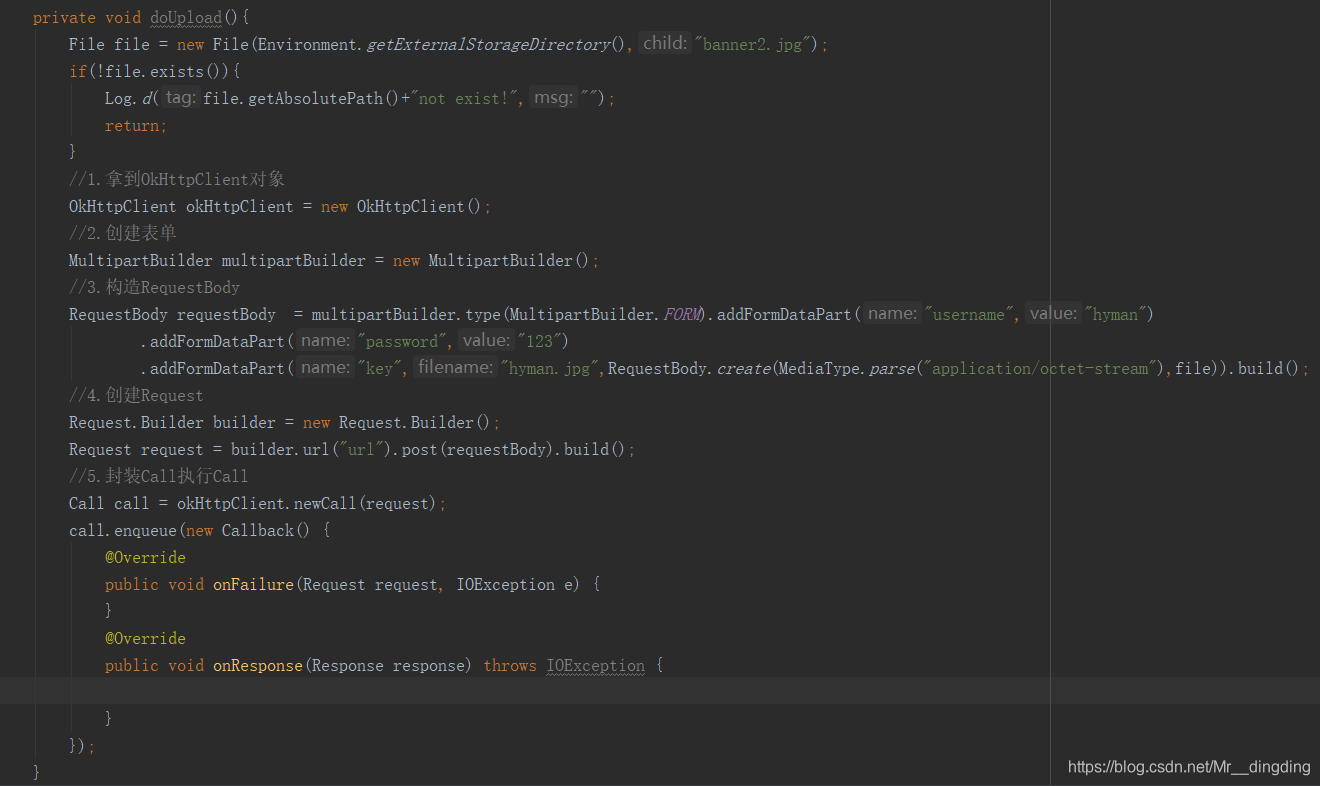
Task: Click the //3.构造RequestBody comment
Action: coord(154,288)
